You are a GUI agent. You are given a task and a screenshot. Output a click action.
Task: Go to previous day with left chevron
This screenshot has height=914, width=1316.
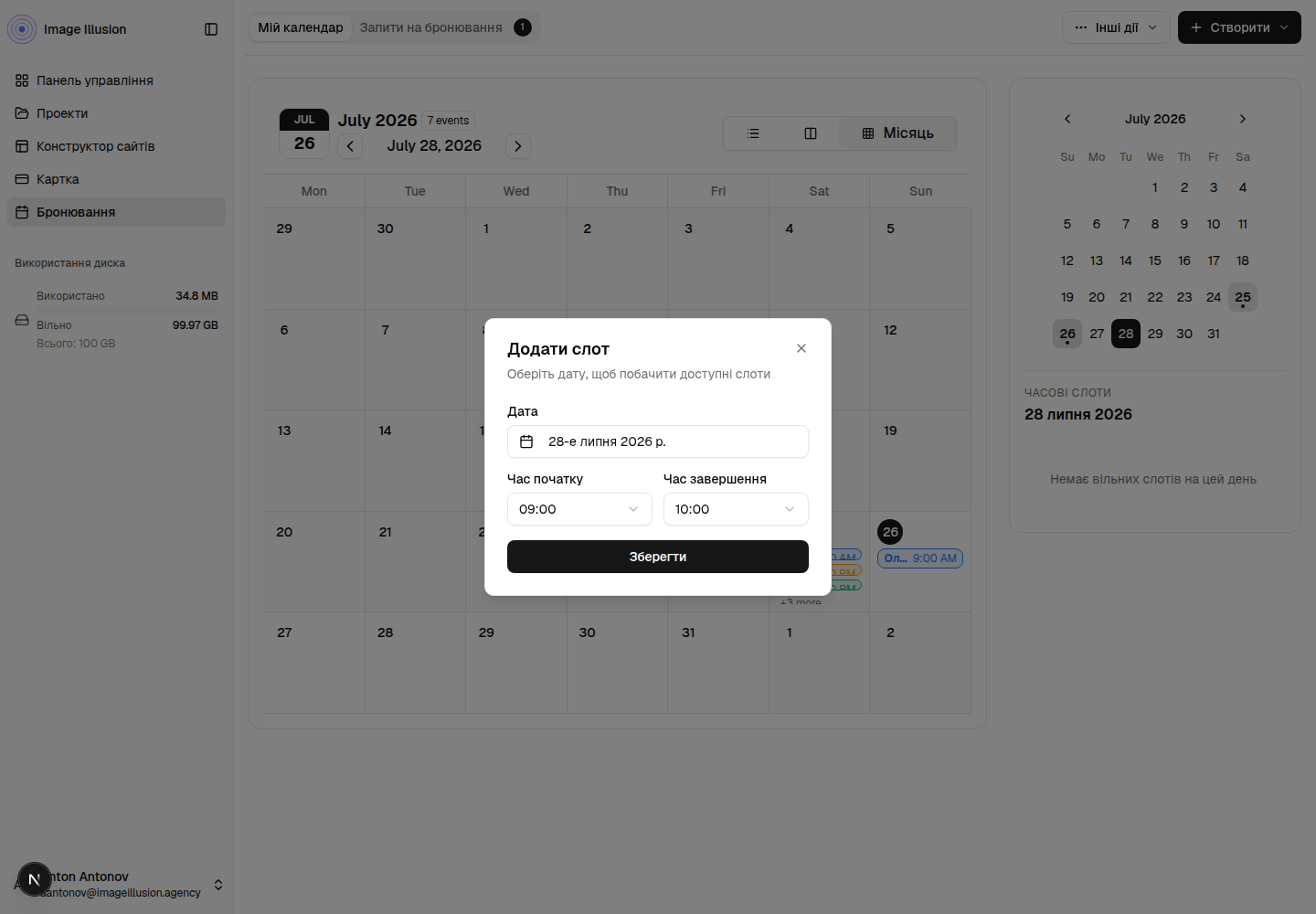pos(350,146)
